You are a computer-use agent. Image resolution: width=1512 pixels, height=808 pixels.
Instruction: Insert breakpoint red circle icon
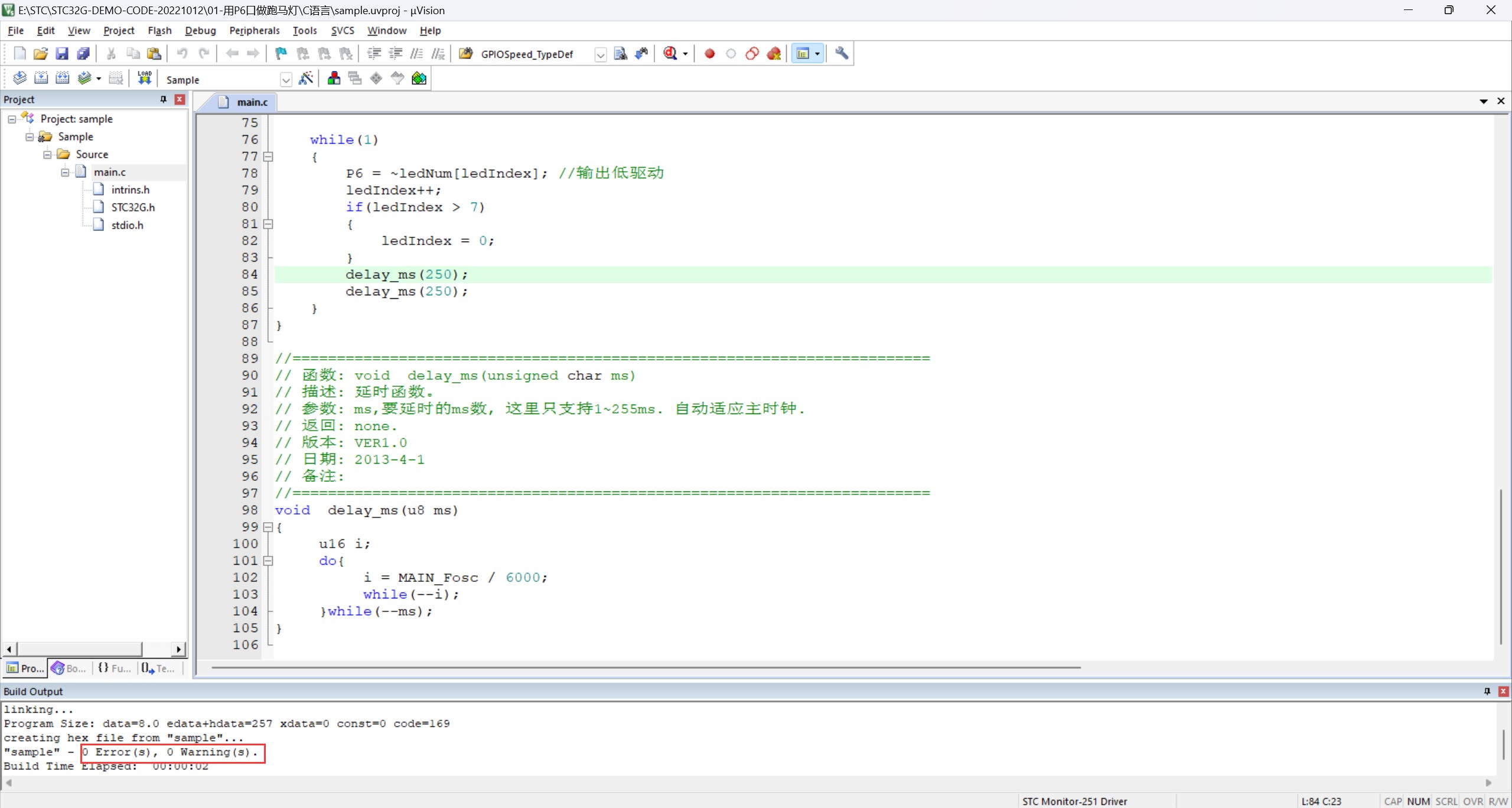(x=709, y=54)
